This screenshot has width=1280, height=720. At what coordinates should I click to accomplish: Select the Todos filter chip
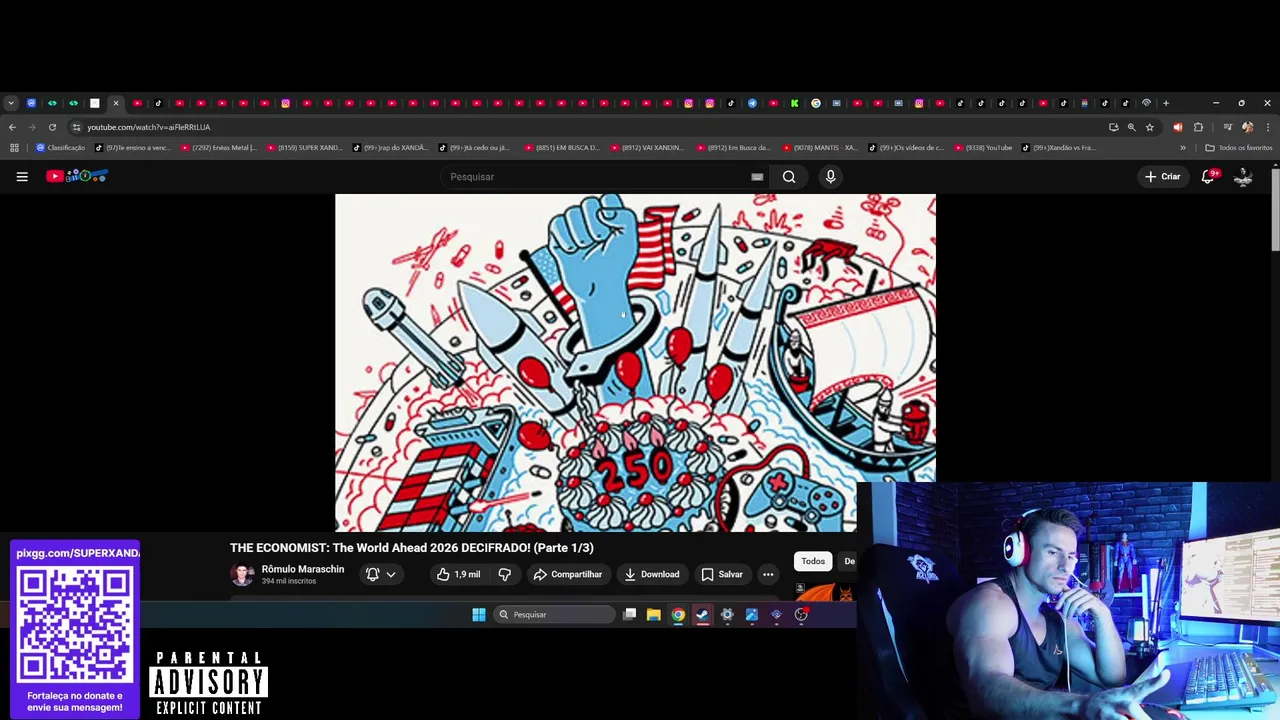tap(813, 561)
